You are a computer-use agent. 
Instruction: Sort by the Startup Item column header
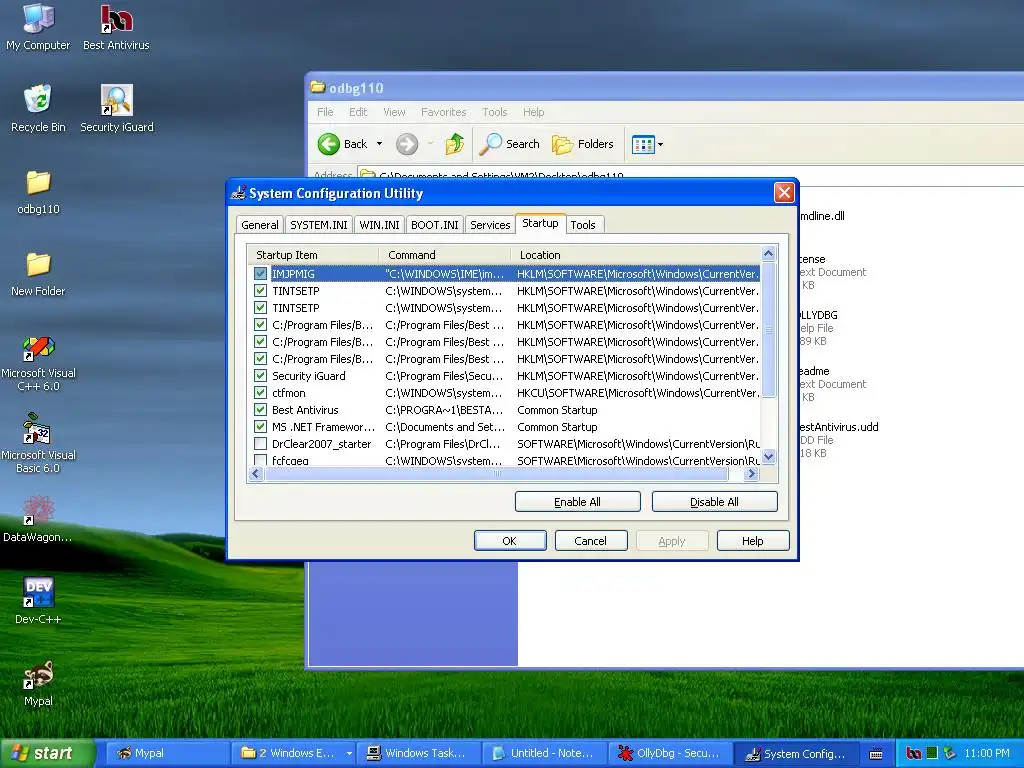point(313,255)
